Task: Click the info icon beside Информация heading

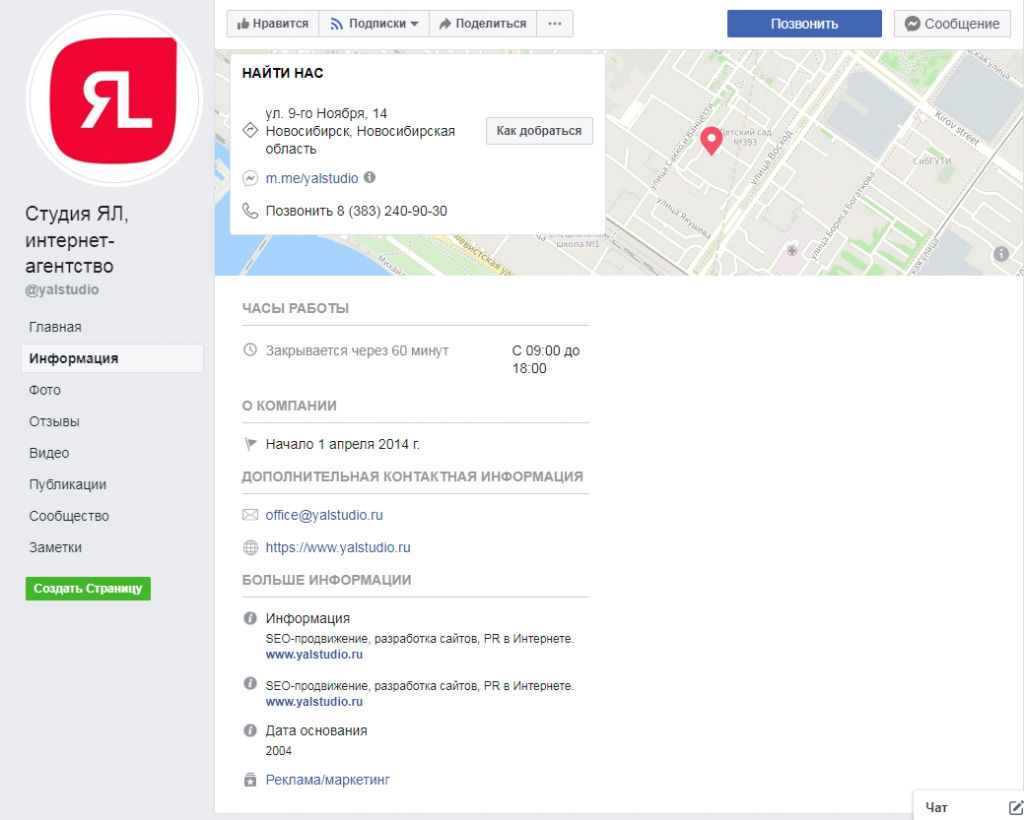Action: coord(250,618)
